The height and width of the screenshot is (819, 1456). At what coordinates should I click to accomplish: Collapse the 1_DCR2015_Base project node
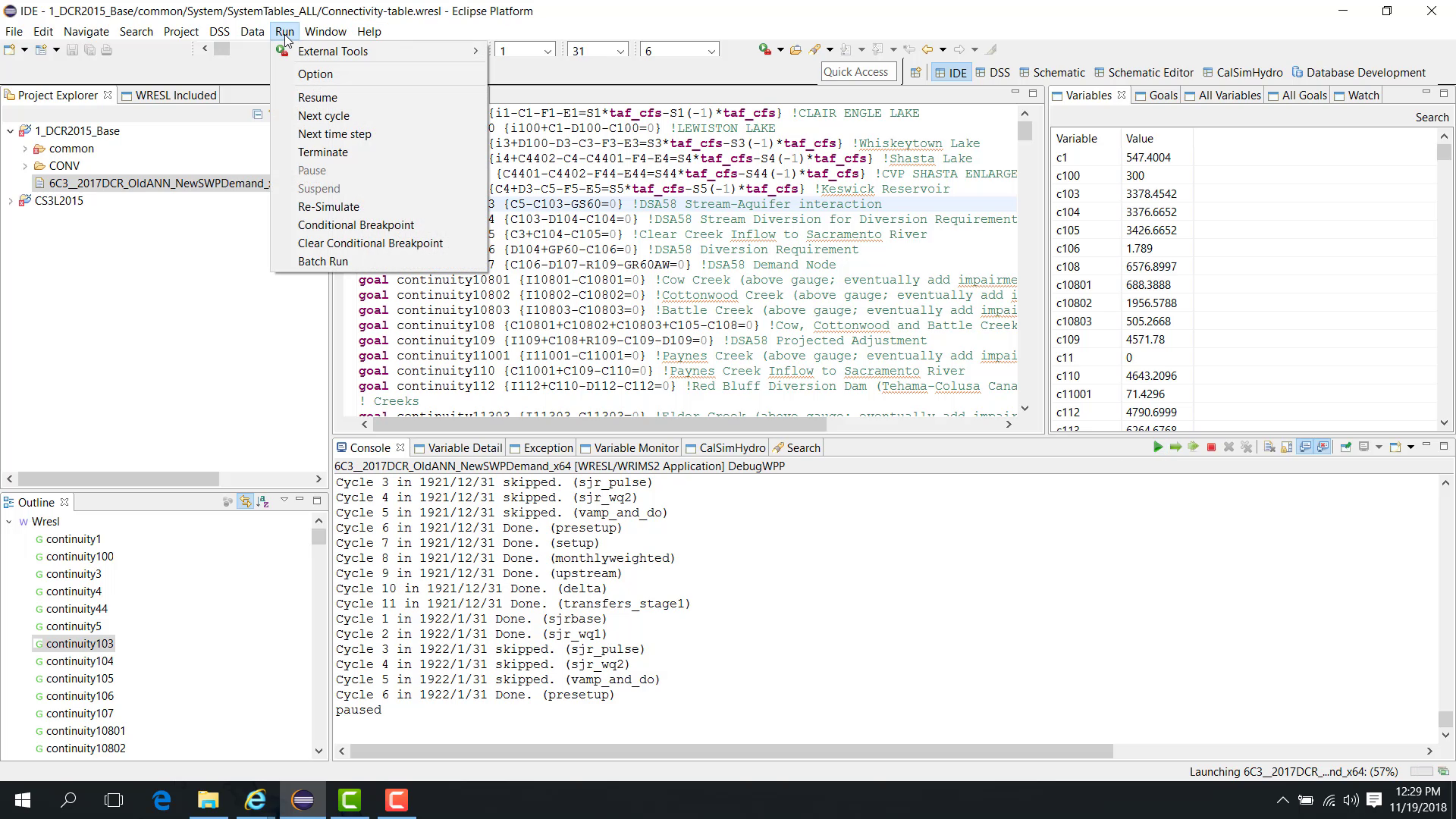[10, 131]
